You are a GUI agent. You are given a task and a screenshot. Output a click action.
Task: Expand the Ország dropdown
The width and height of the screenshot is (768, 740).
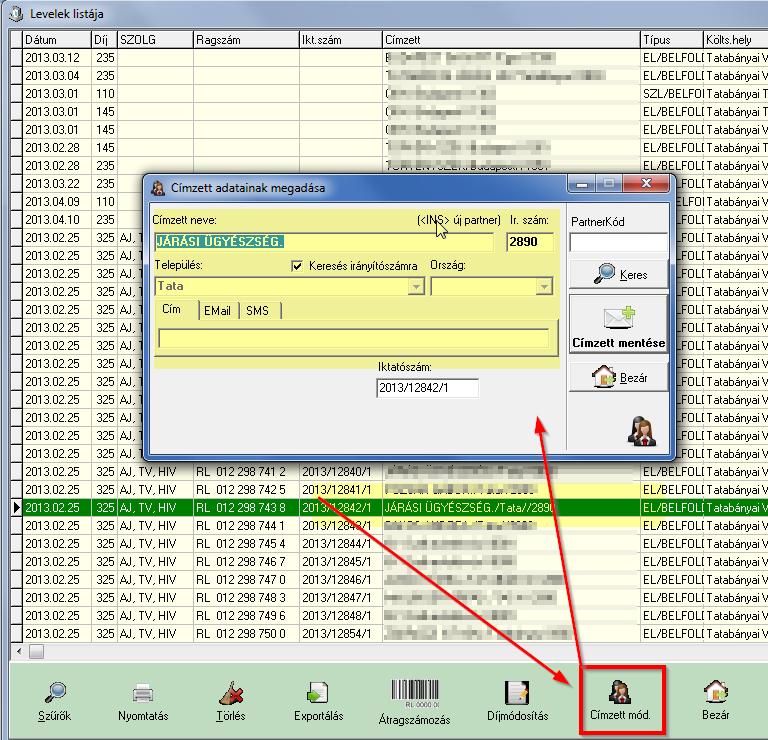[544, 286]
